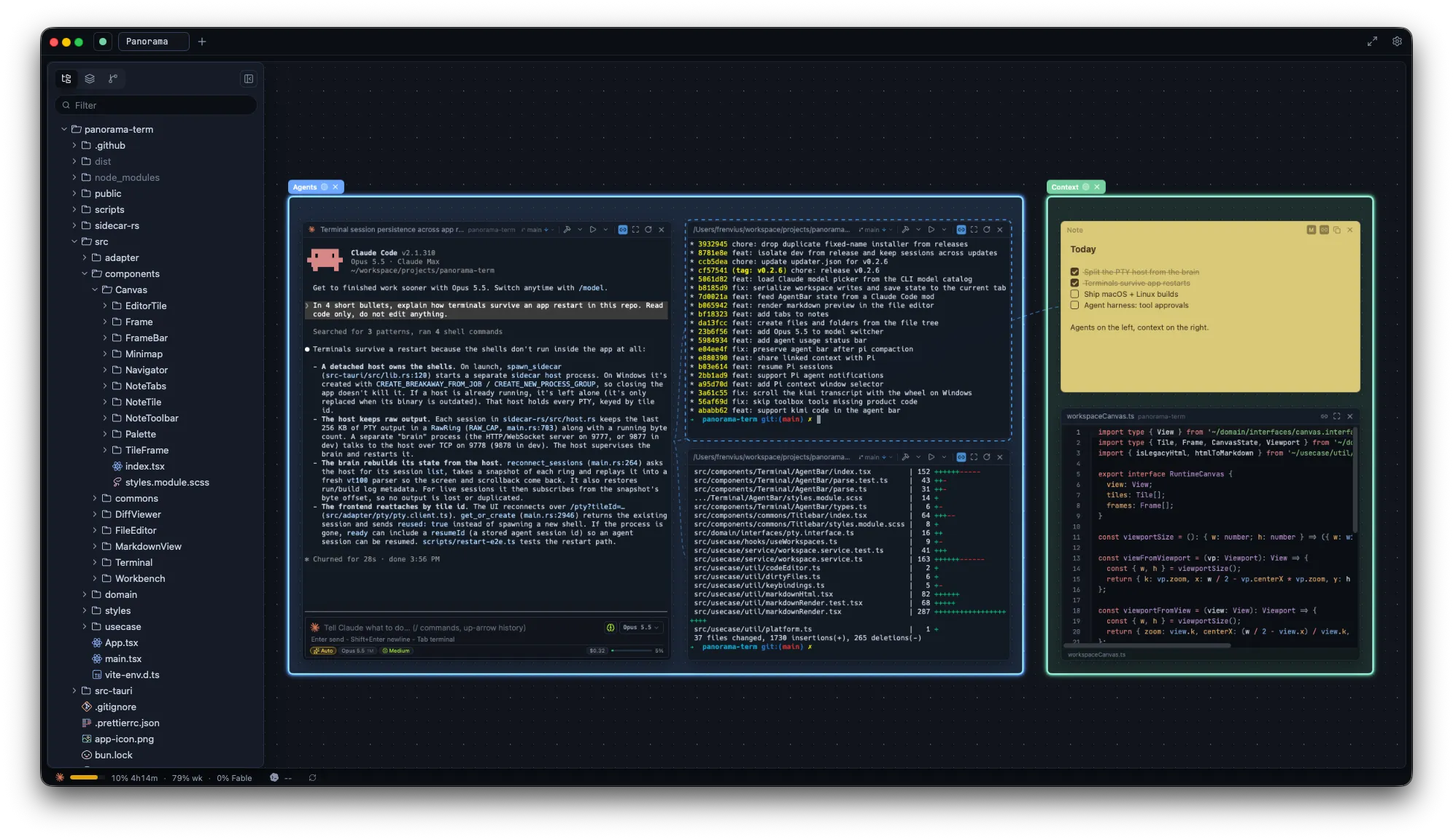Viewport: 1453px width, 840px height.
Task: Open settings via the gear icon
Action: click(x=1397, y=42)
